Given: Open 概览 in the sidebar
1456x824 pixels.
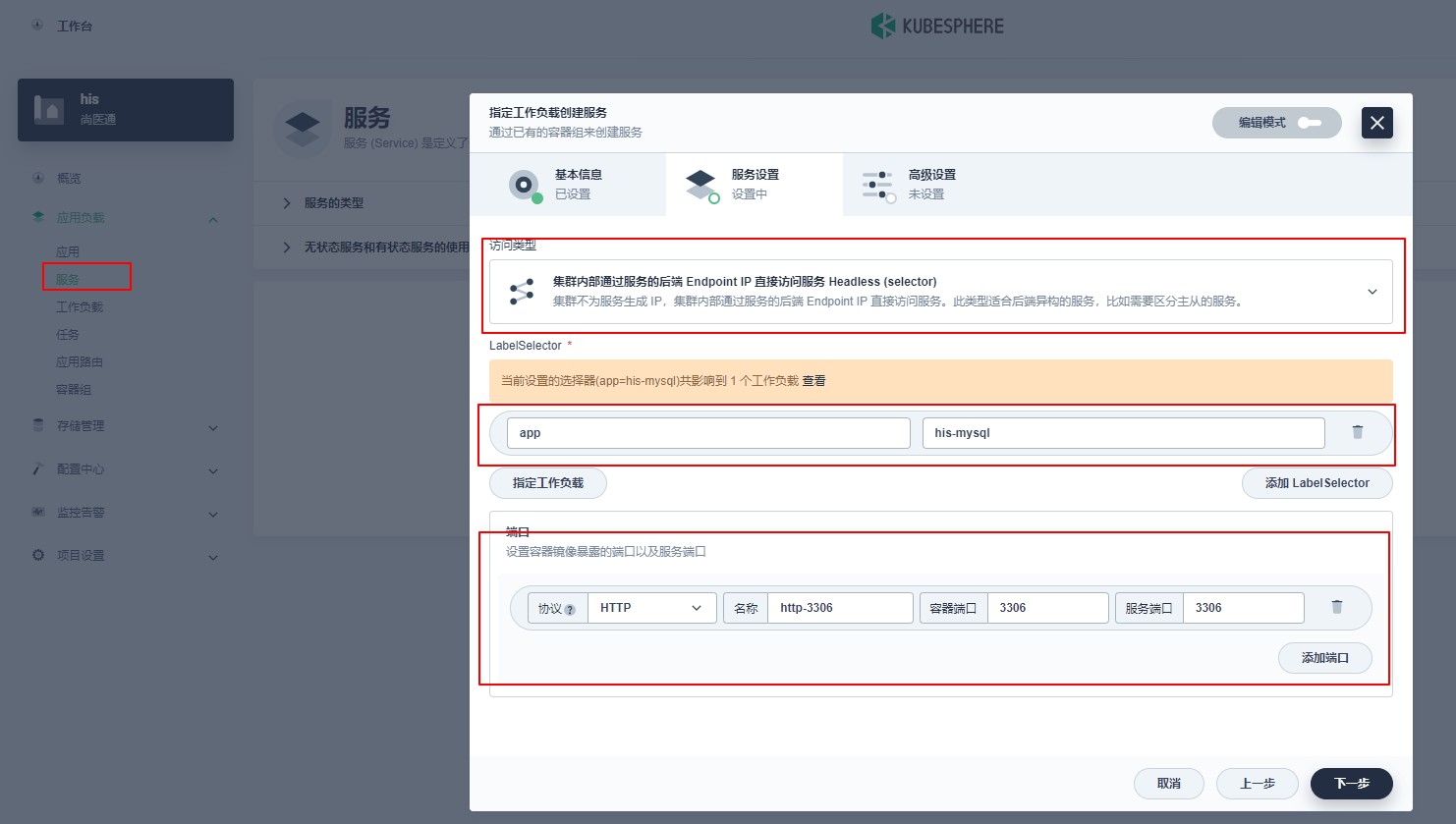Looking at the screenshot, I should pos(69,179).
